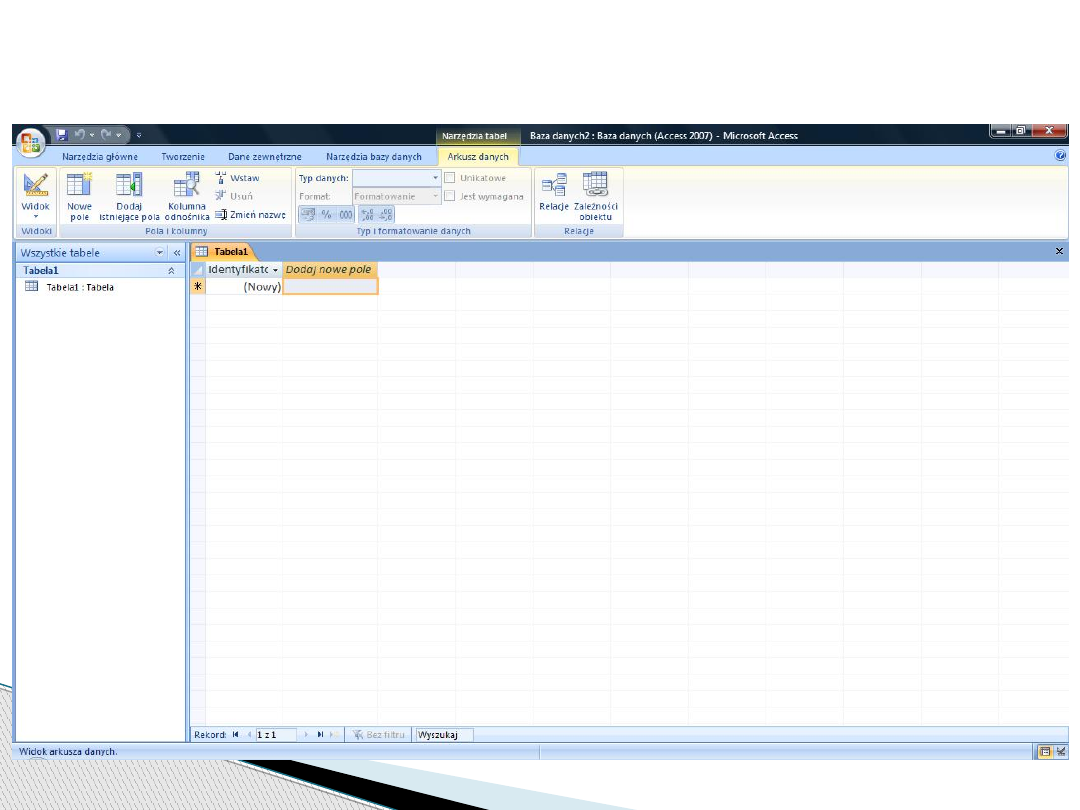Click the Zmień nazwę button
Image resolution: width=1080 pixels, height=810 pixels.
(x=250, y=214)
